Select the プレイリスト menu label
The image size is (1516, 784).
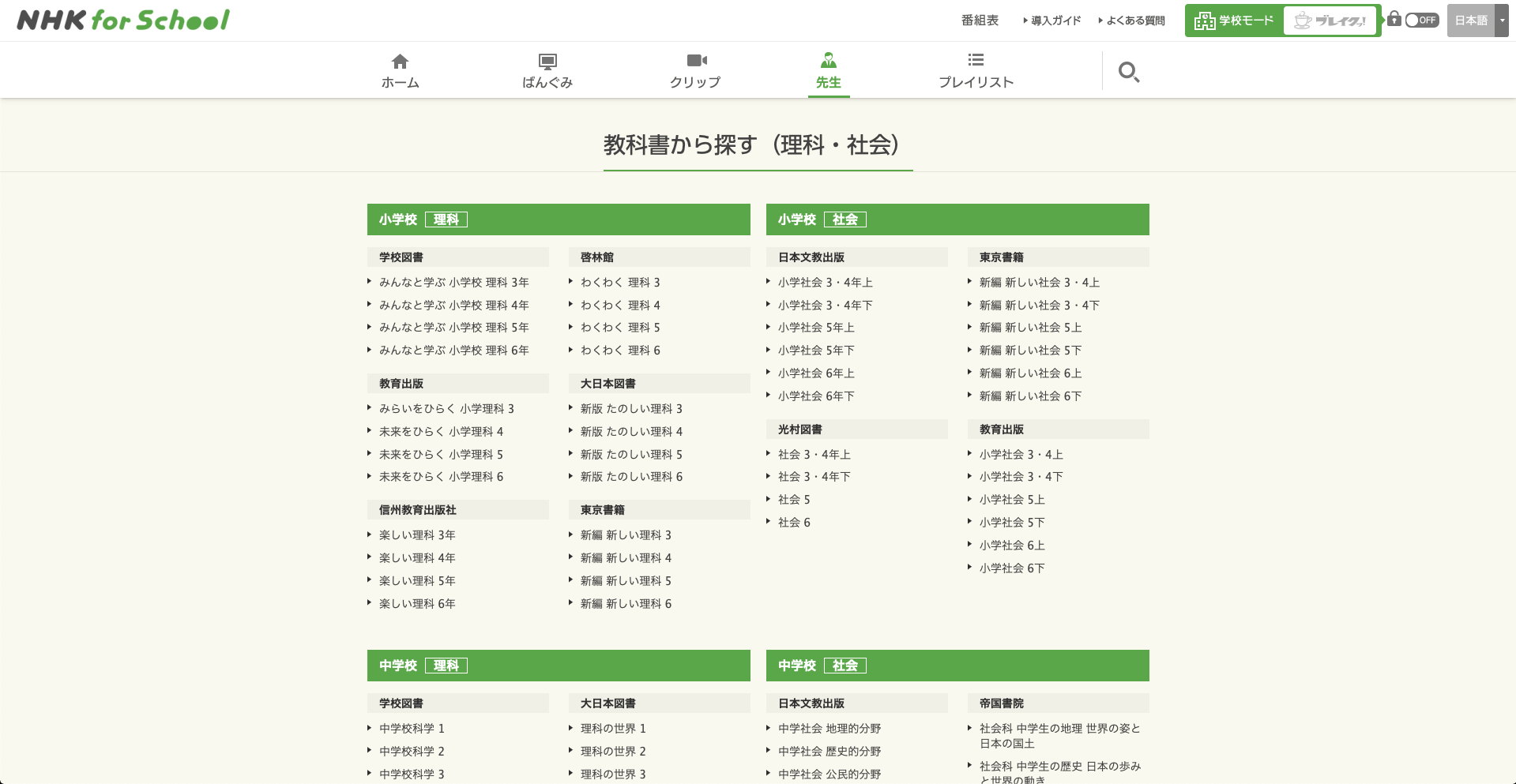point(976,82)
